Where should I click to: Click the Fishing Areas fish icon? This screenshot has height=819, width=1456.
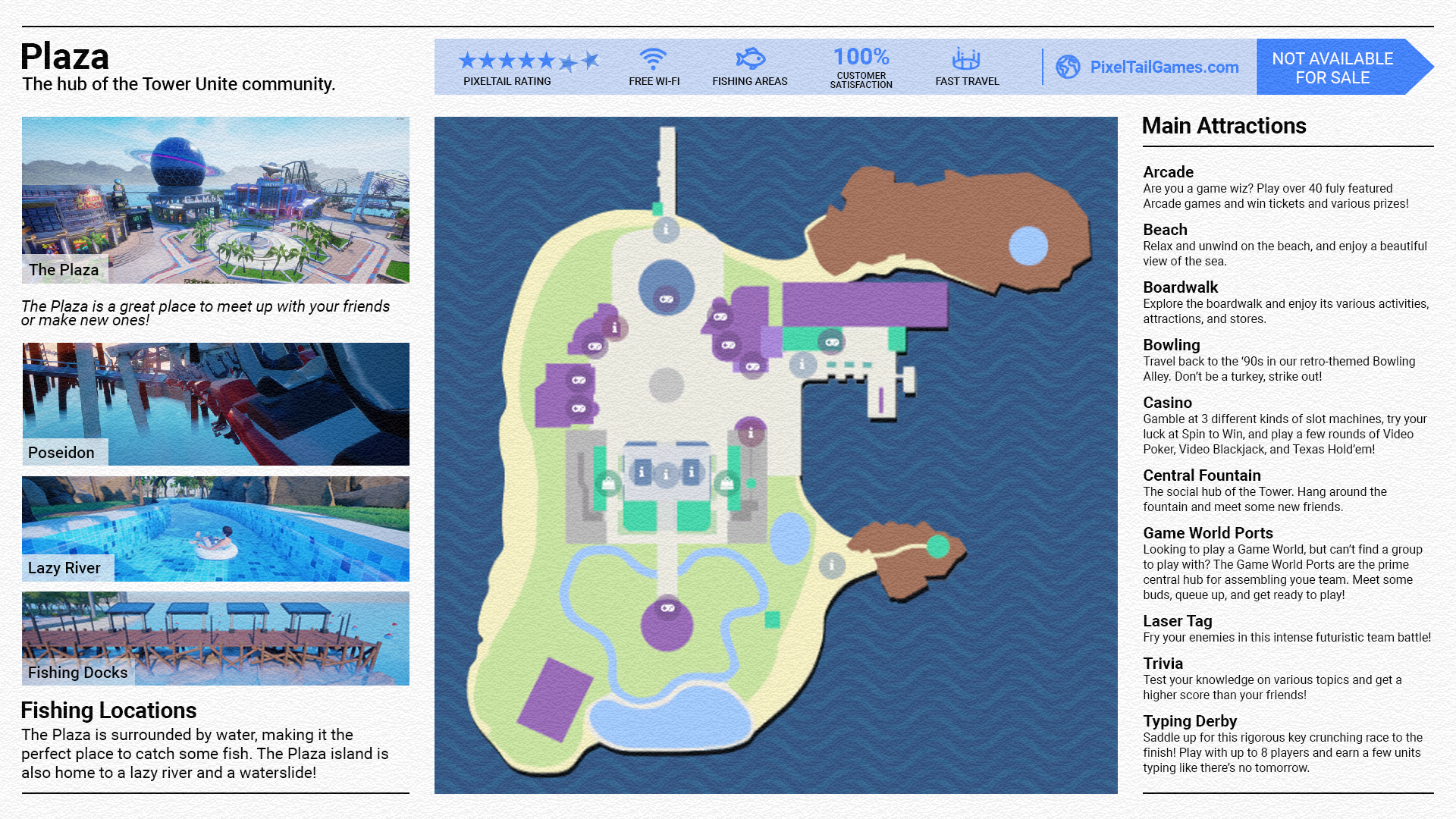(750, 59)
